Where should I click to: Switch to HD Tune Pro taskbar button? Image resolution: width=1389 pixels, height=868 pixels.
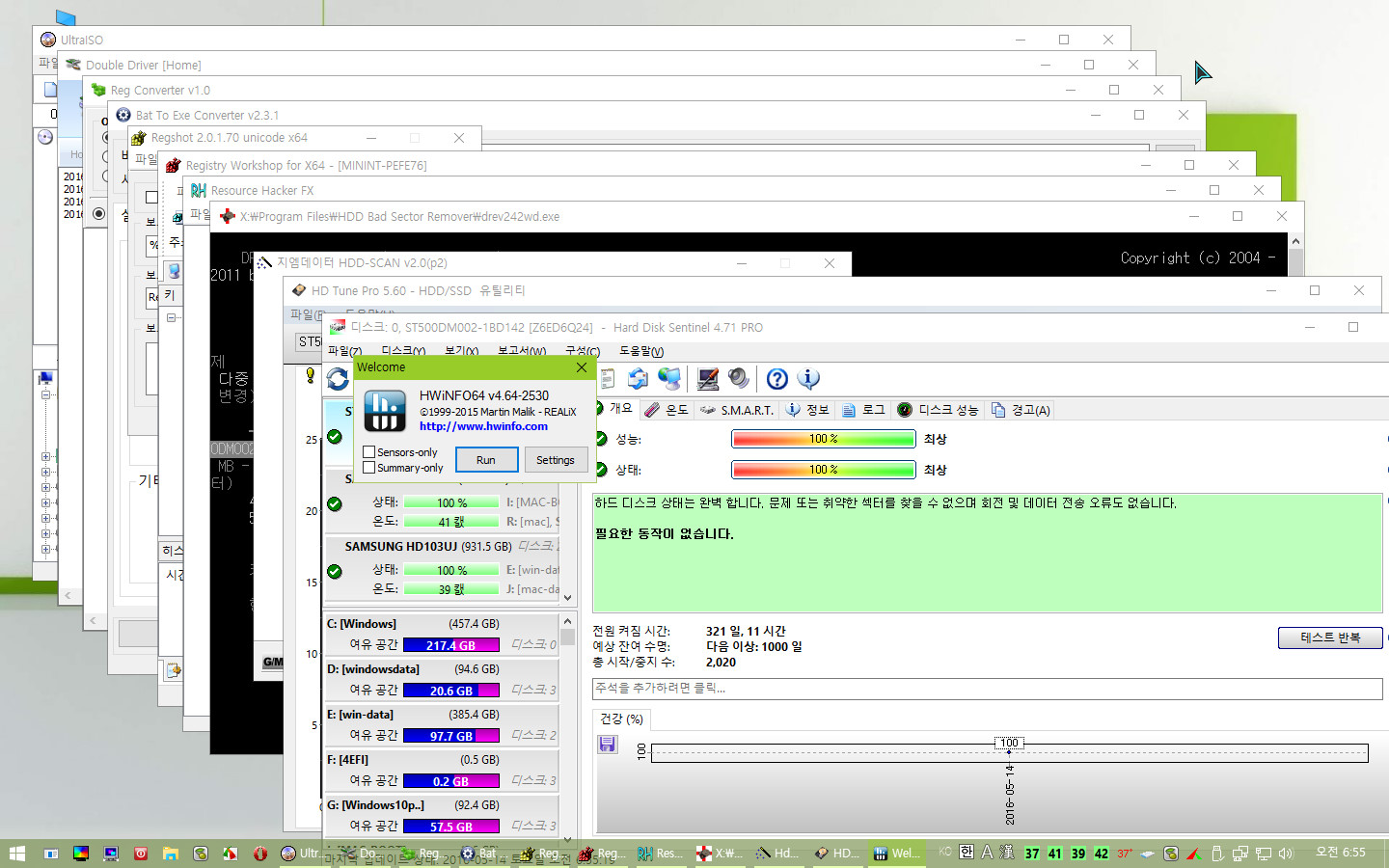coord(837,854)
